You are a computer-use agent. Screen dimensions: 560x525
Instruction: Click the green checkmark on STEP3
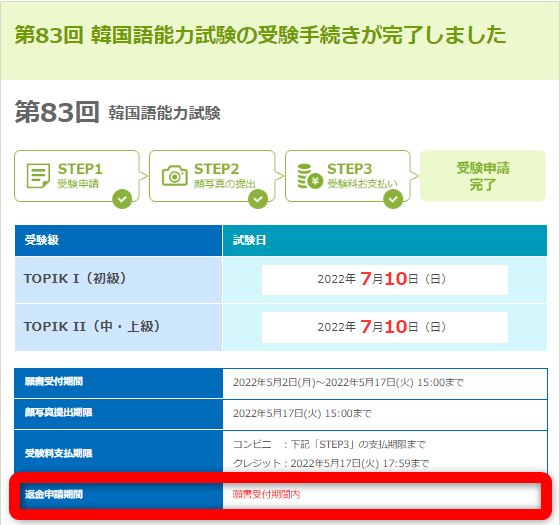pos(393,199)
